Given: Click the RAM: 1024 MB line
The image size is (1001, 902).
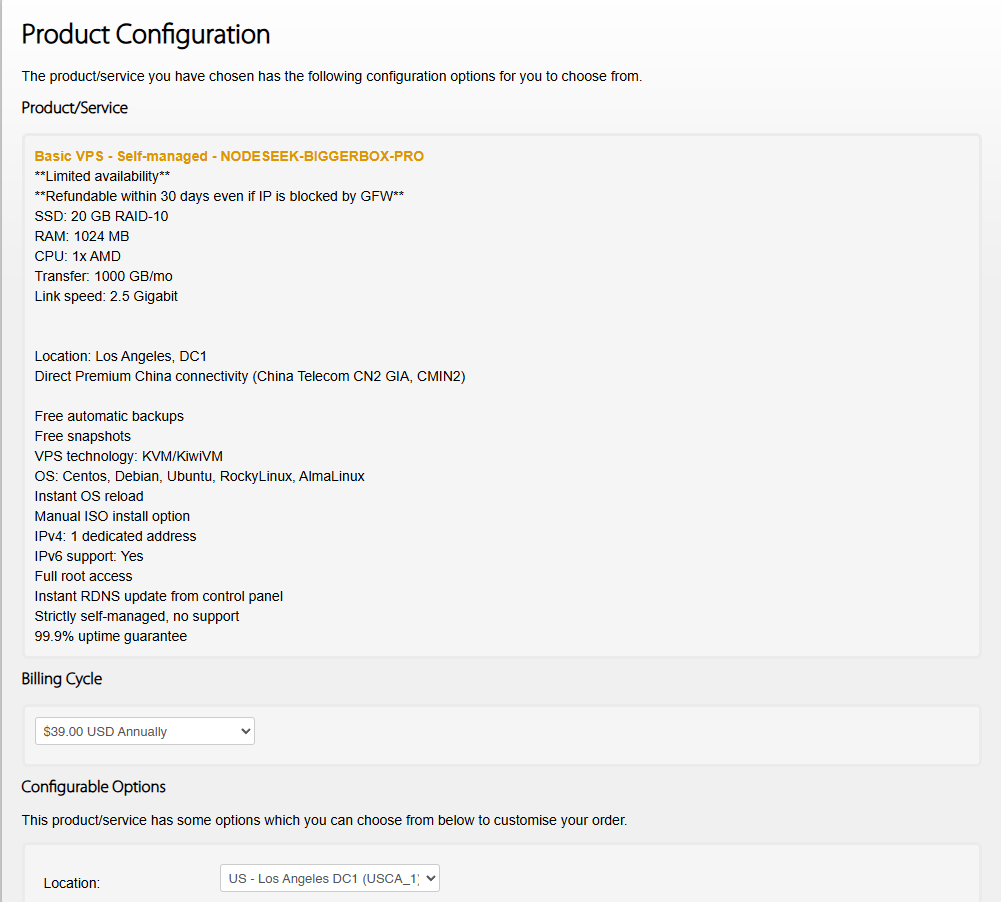Looking at the screenshot, I should pyautogui.click(x=82, y=236).
